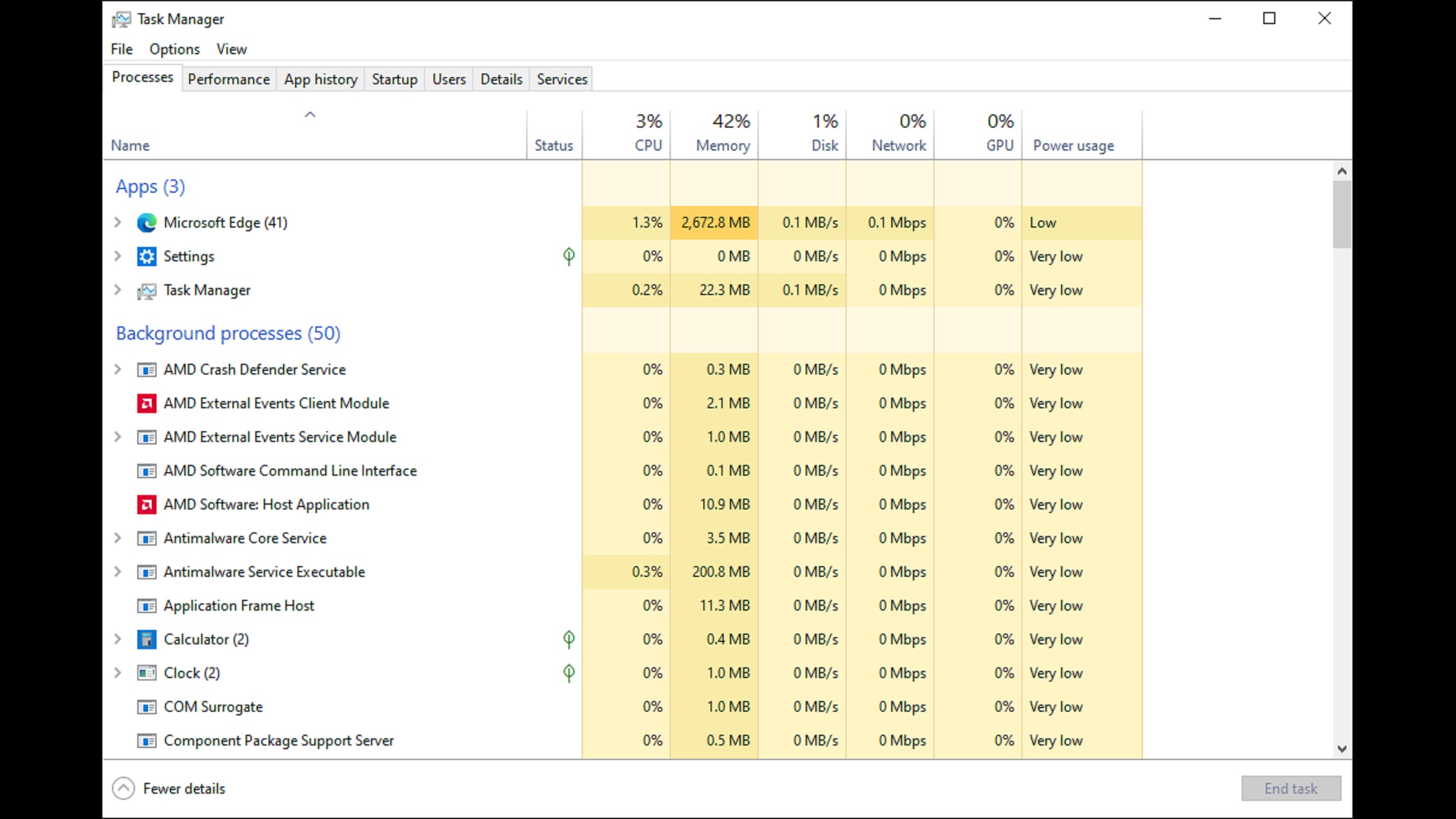This screenshot has height=819, width=1456.
Task: Select the Application Frame Host row
Action: [623, 606]
